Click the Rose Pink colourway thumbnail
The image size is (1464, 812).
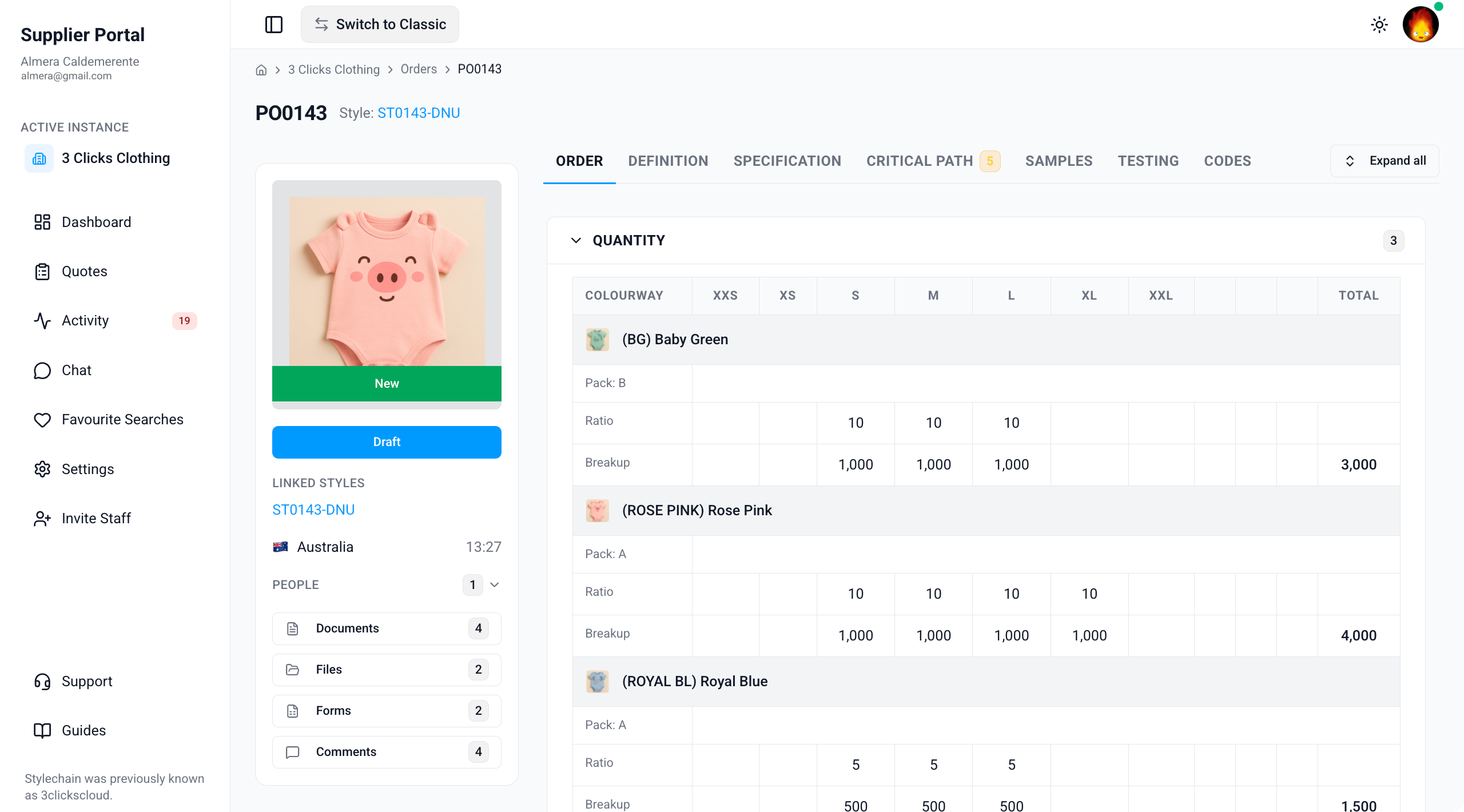coord(597,511)
